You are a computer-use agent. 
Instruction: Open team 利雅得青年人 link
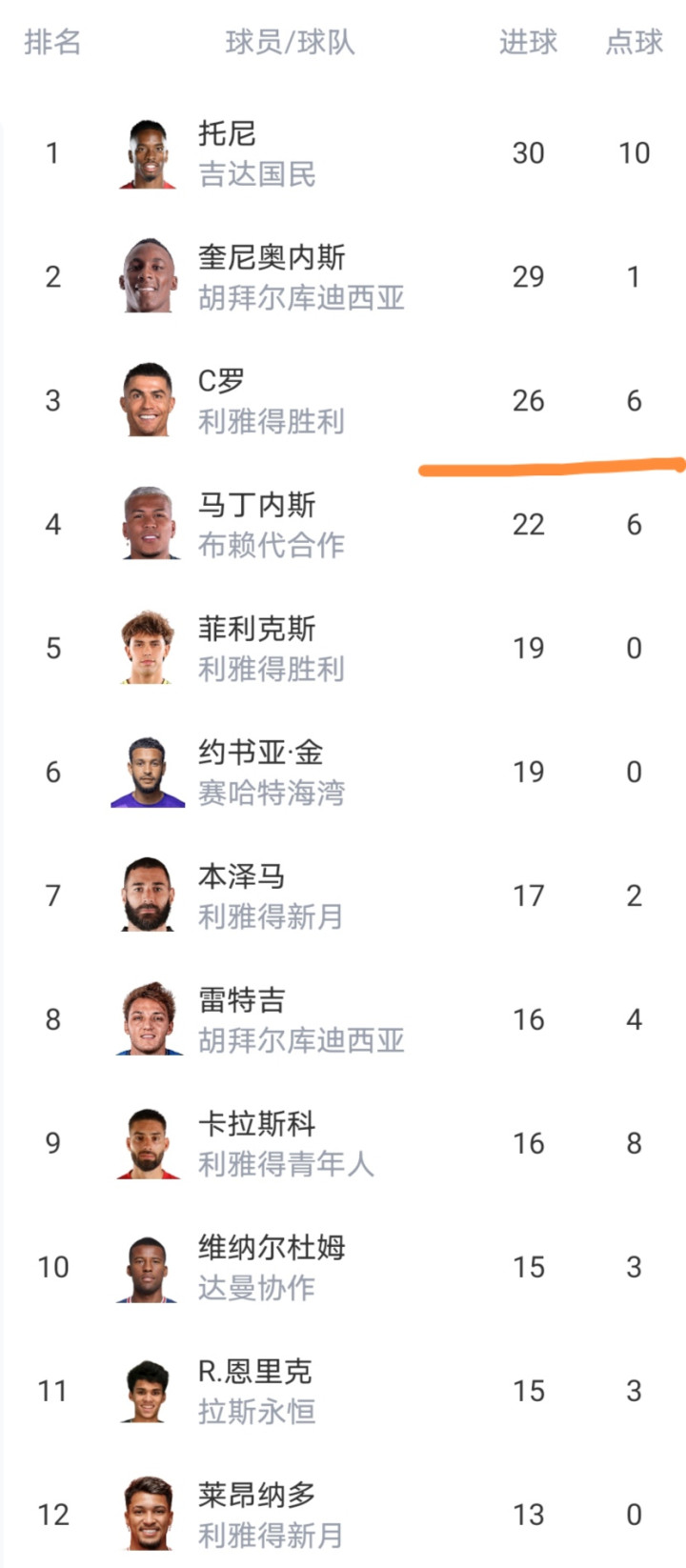(286, 1164)
